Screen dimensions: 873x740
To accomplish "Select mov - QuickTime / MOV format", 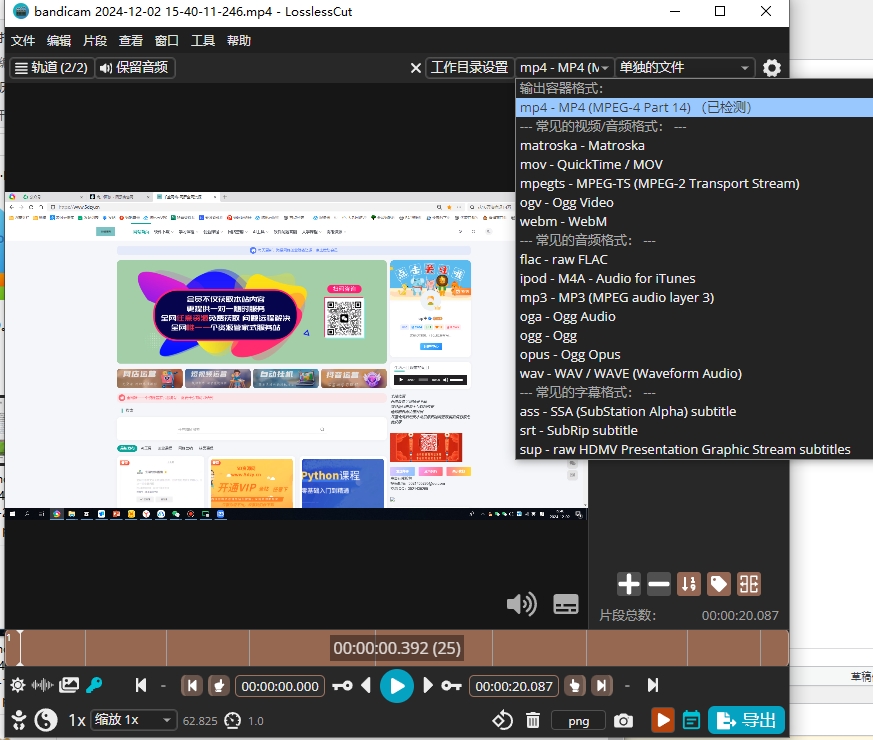I will [x=694, y=164].
